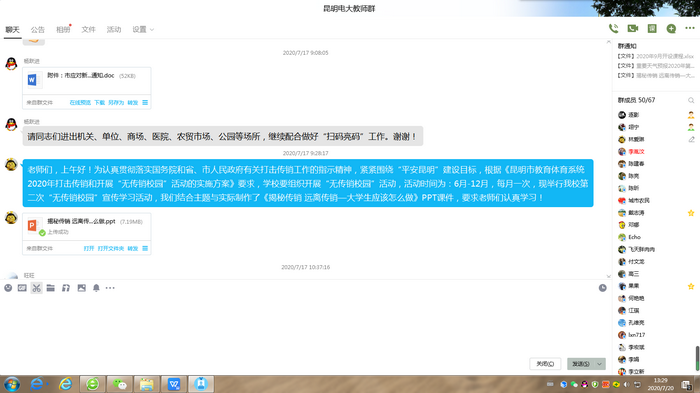Screen dimensions: 700x393
Task: Click the music headphone icon
Action: 66,288
